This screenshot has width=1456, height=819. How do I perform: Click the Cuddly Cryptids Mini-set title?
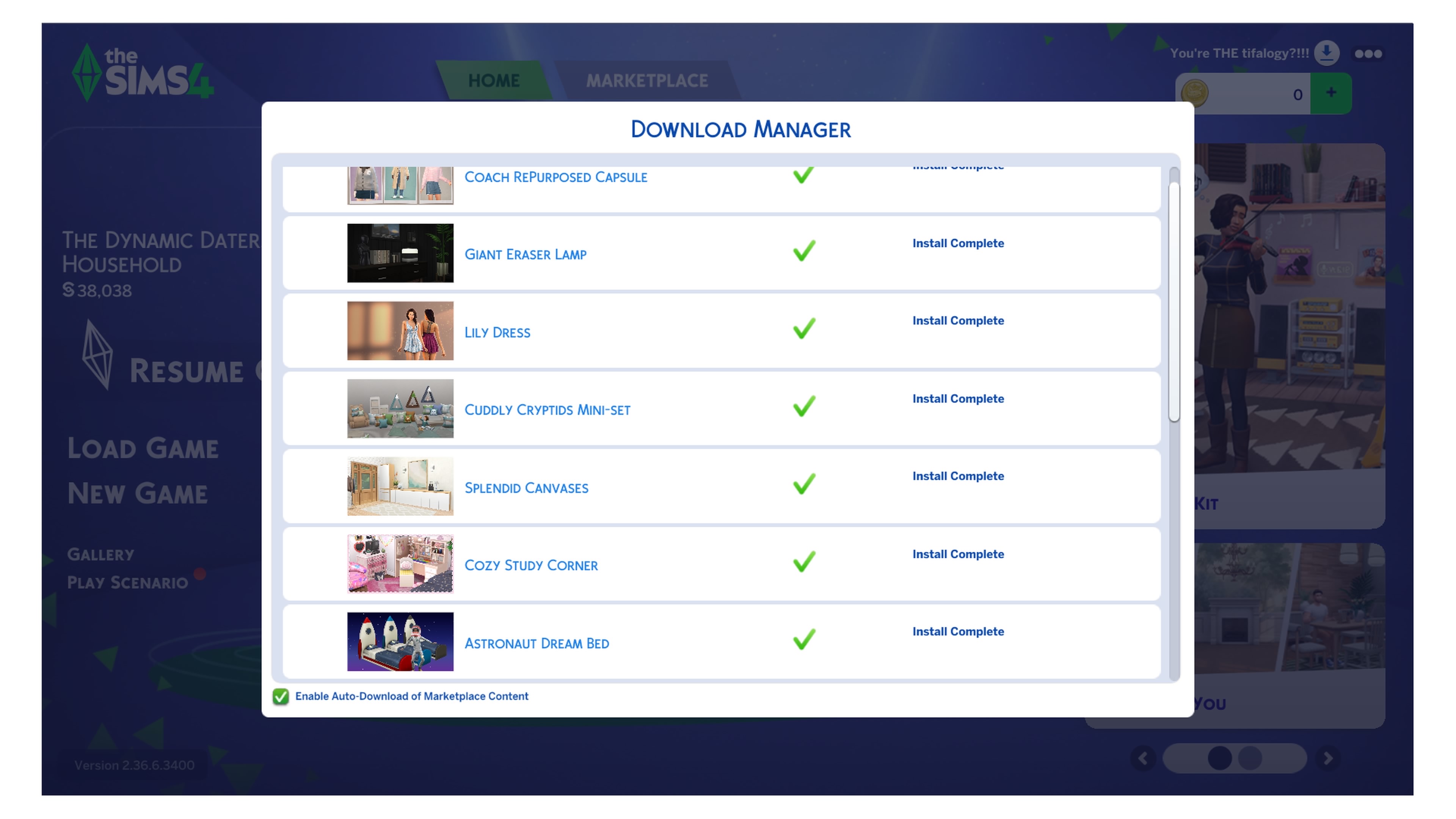pos(547,410)
